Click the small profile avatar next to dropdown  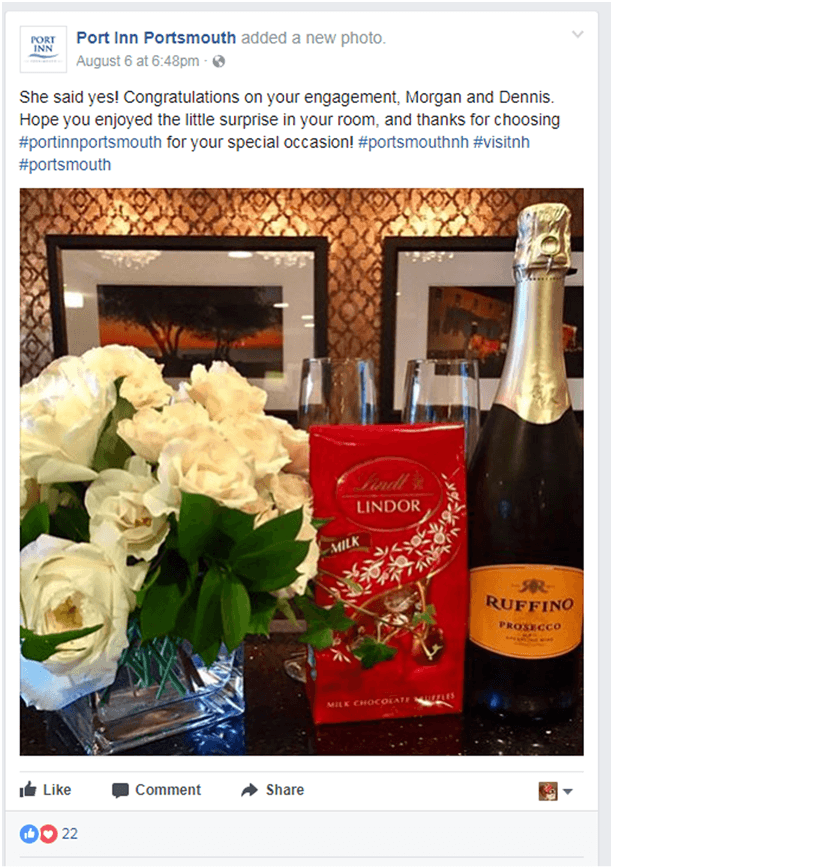point(548,791)
